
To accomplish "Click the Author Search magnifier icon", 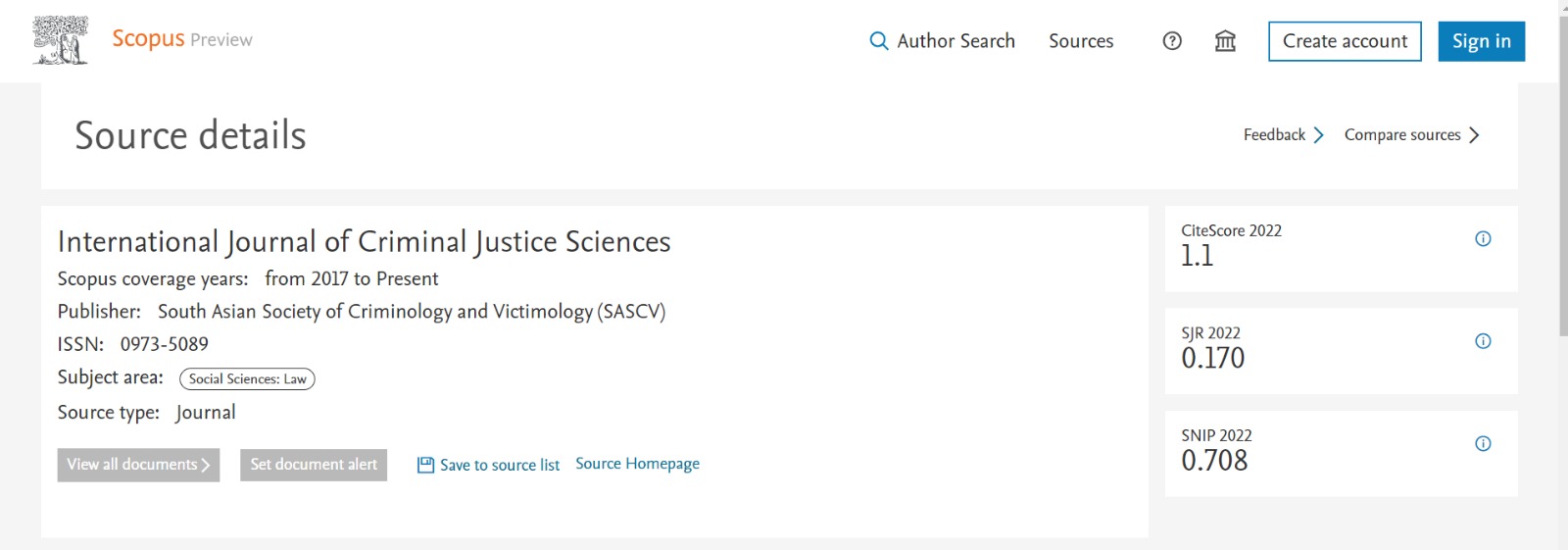I will click(879, 41).
